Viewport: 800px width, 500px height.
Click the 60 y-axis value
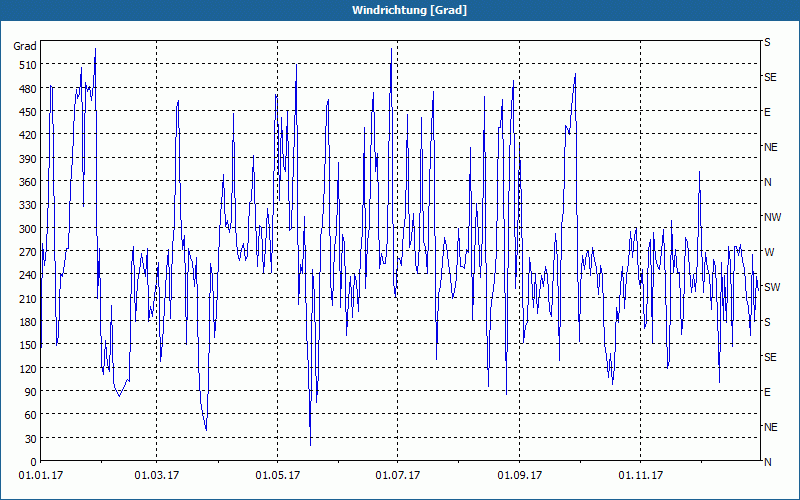coord(31,415)
